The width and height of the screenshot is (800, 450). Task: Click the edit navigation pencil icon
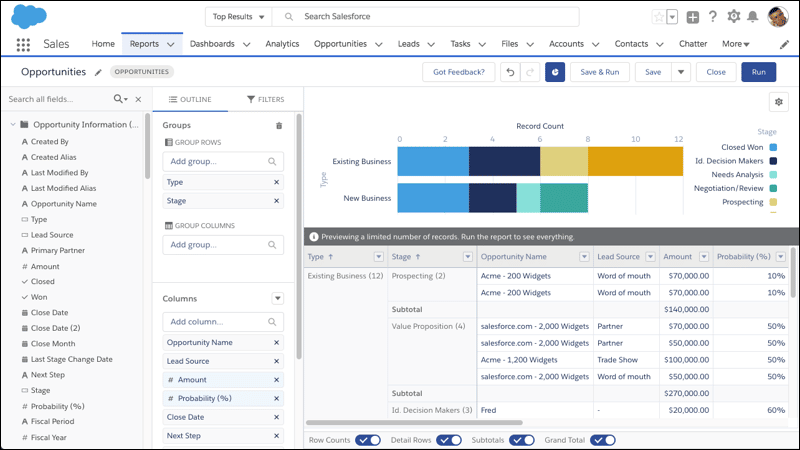coord(784,45)
